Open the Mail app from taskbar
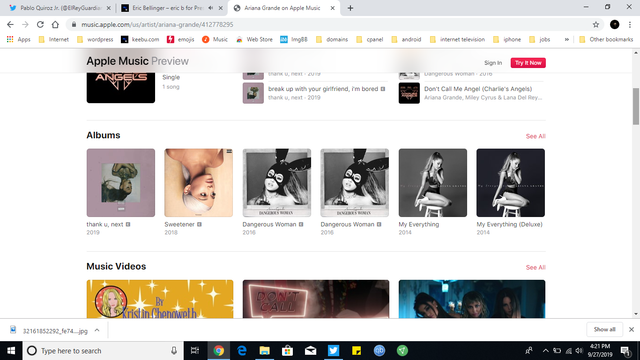 coord(310,351)
